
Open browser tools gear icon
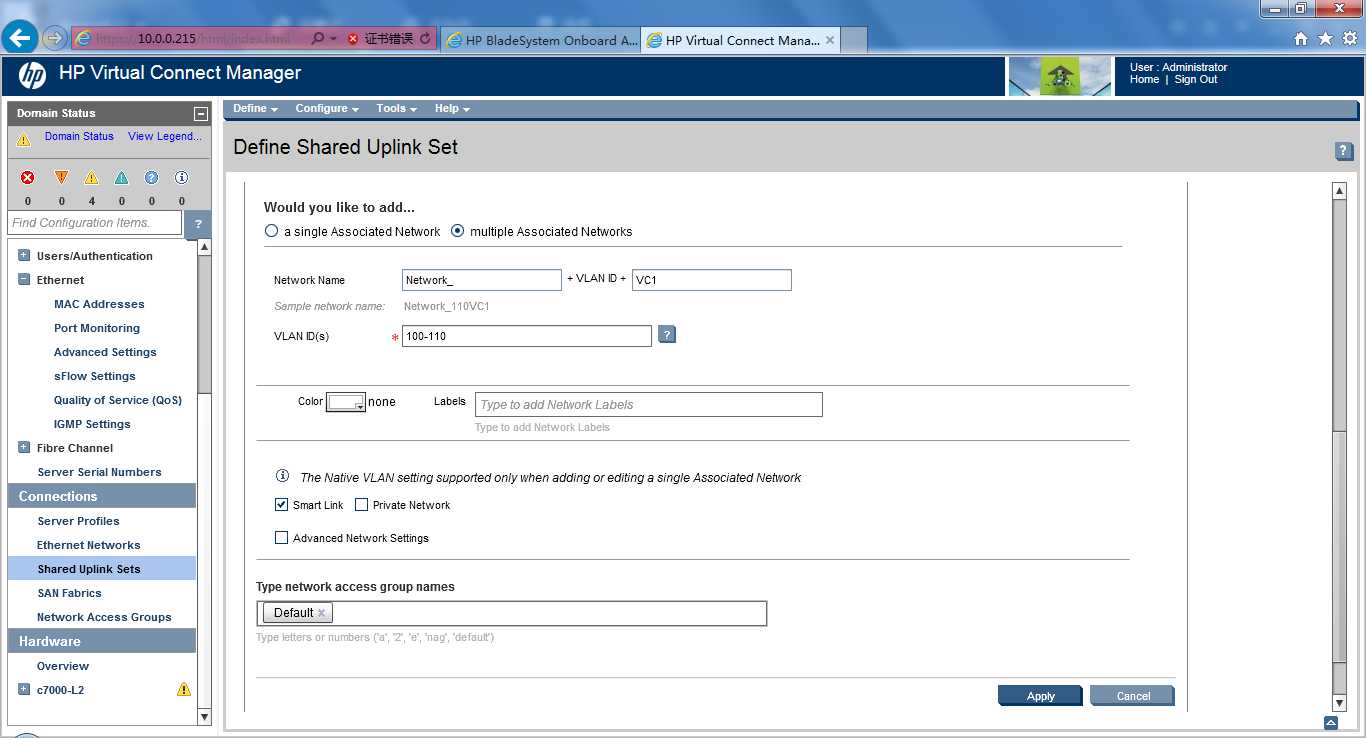(x=1350, y=39)
